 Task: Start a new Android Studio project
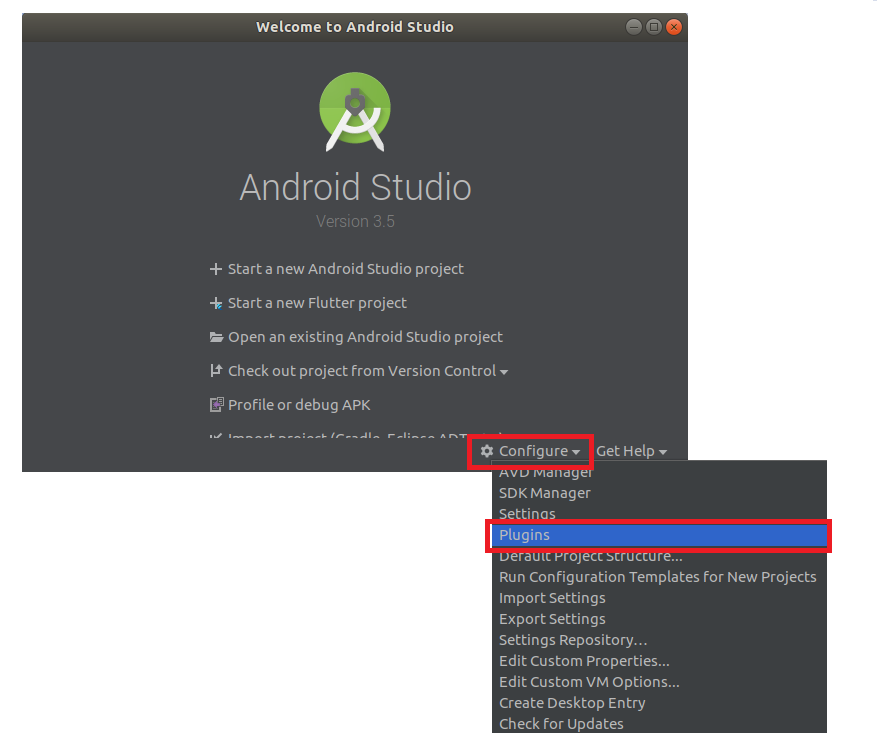[x=345, y=268]
